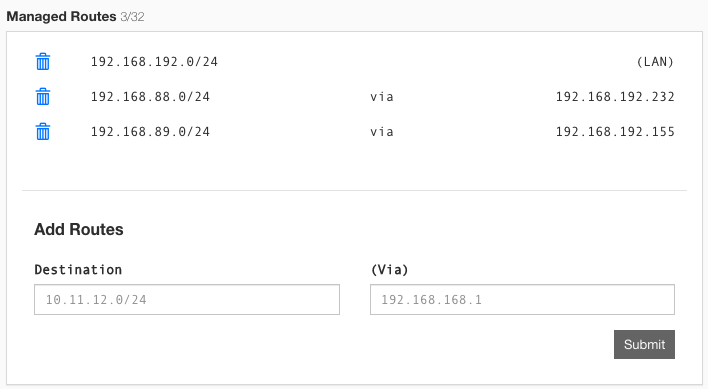Image resolution: width=708 pixels, height=389 pixels.
Task: Click "via" in the 192.168.88.0/24 row
Action: 382,97
